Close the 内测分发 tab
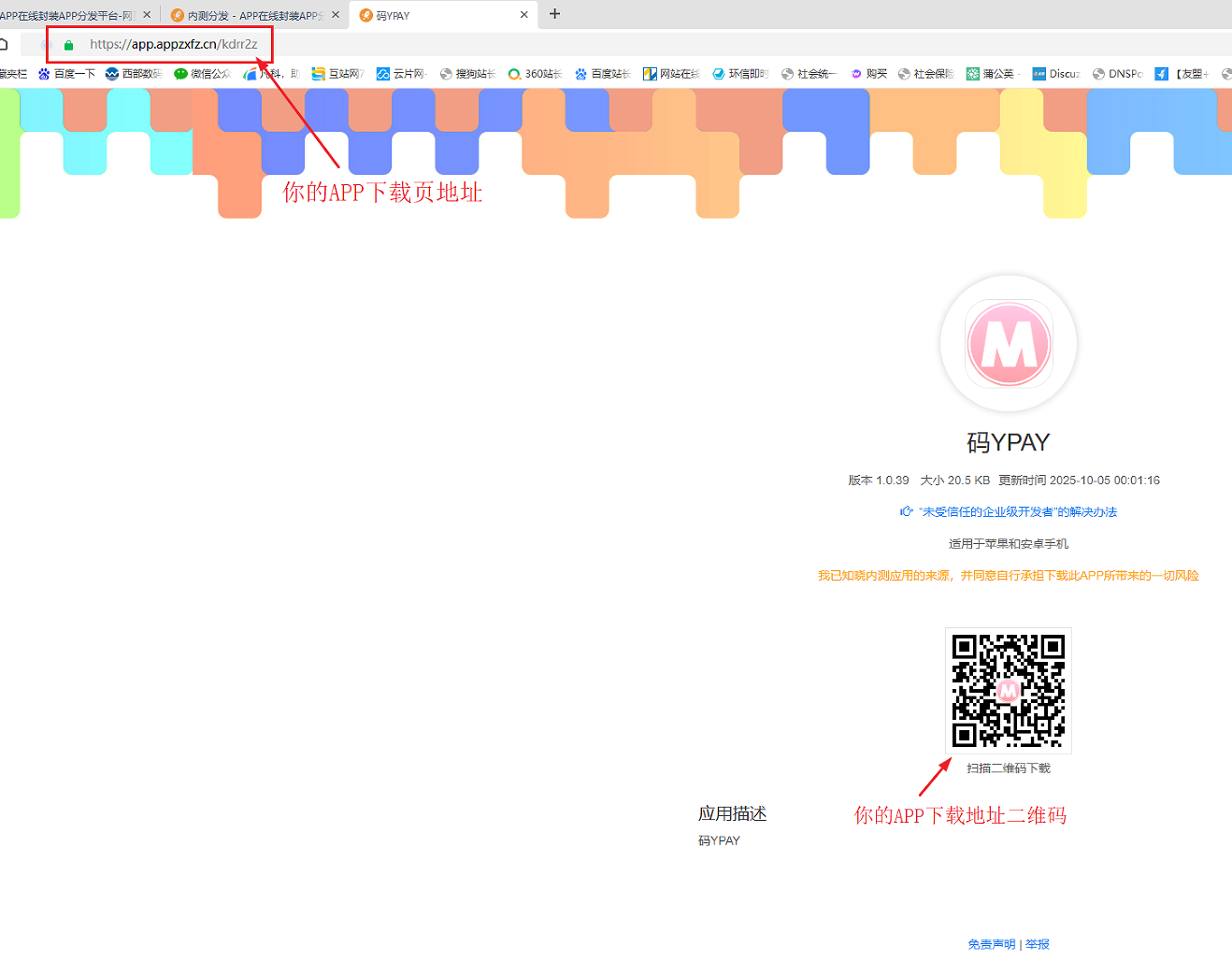 coord(336,15)
